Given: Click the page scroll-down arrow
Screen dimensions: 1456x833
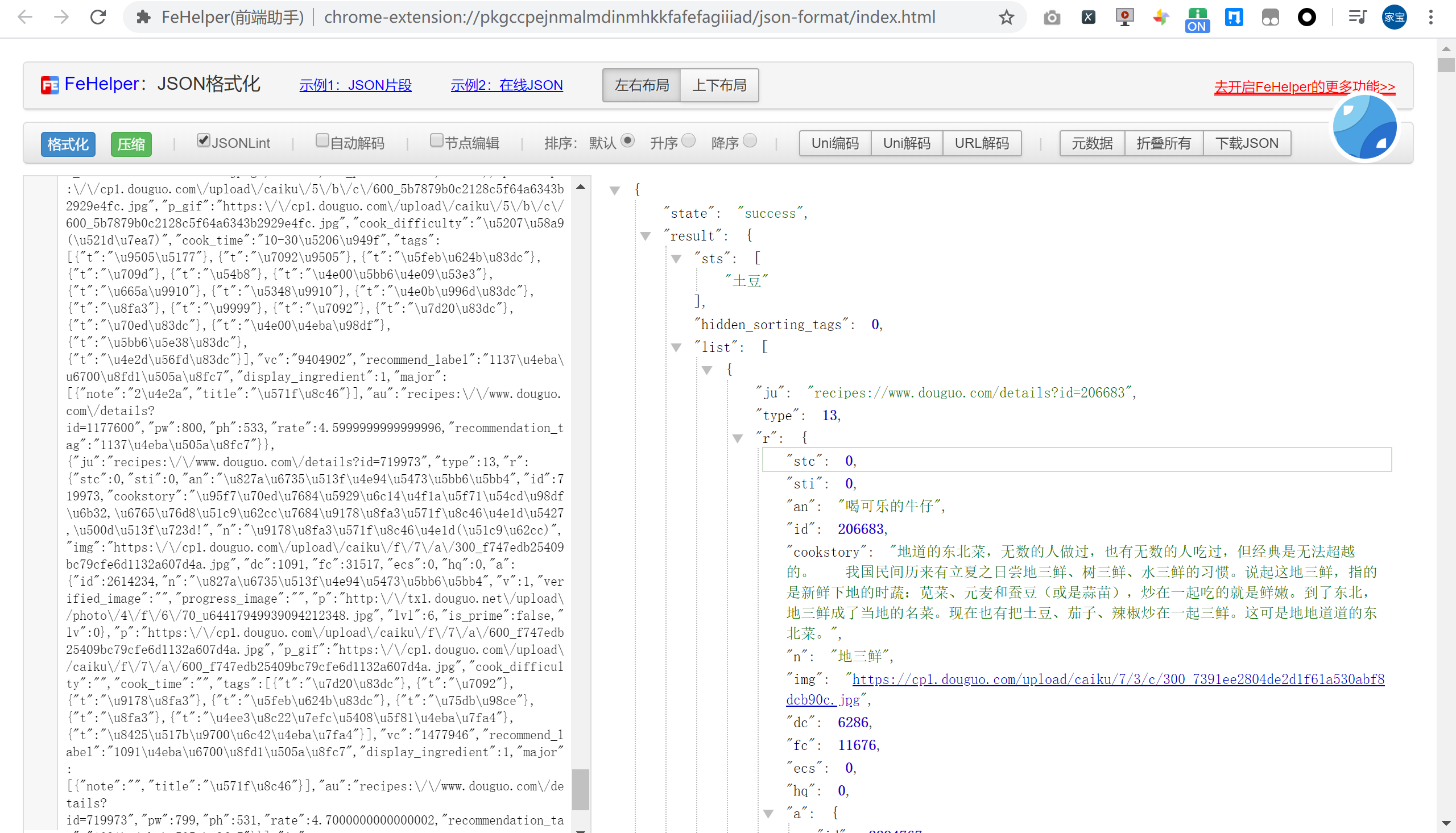Looking at the screenshot, I should click(1446, 823).
